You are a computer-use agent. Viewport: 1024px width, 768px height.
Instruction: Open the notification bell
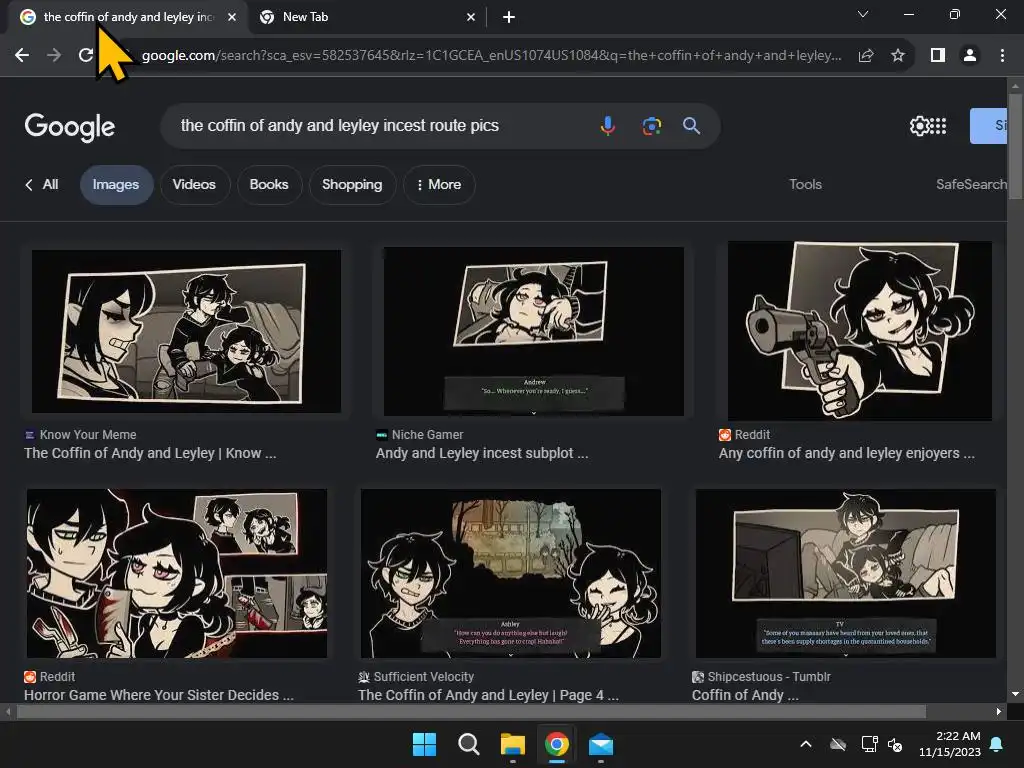(997, 744)
